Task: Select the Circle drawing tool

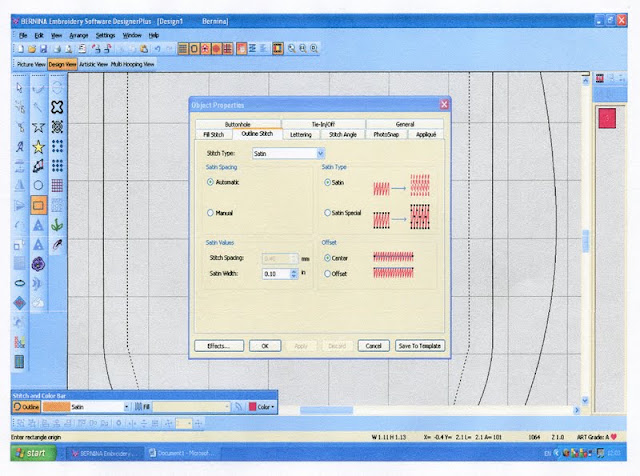Action: pyautogui.click(x=38, y=186)
